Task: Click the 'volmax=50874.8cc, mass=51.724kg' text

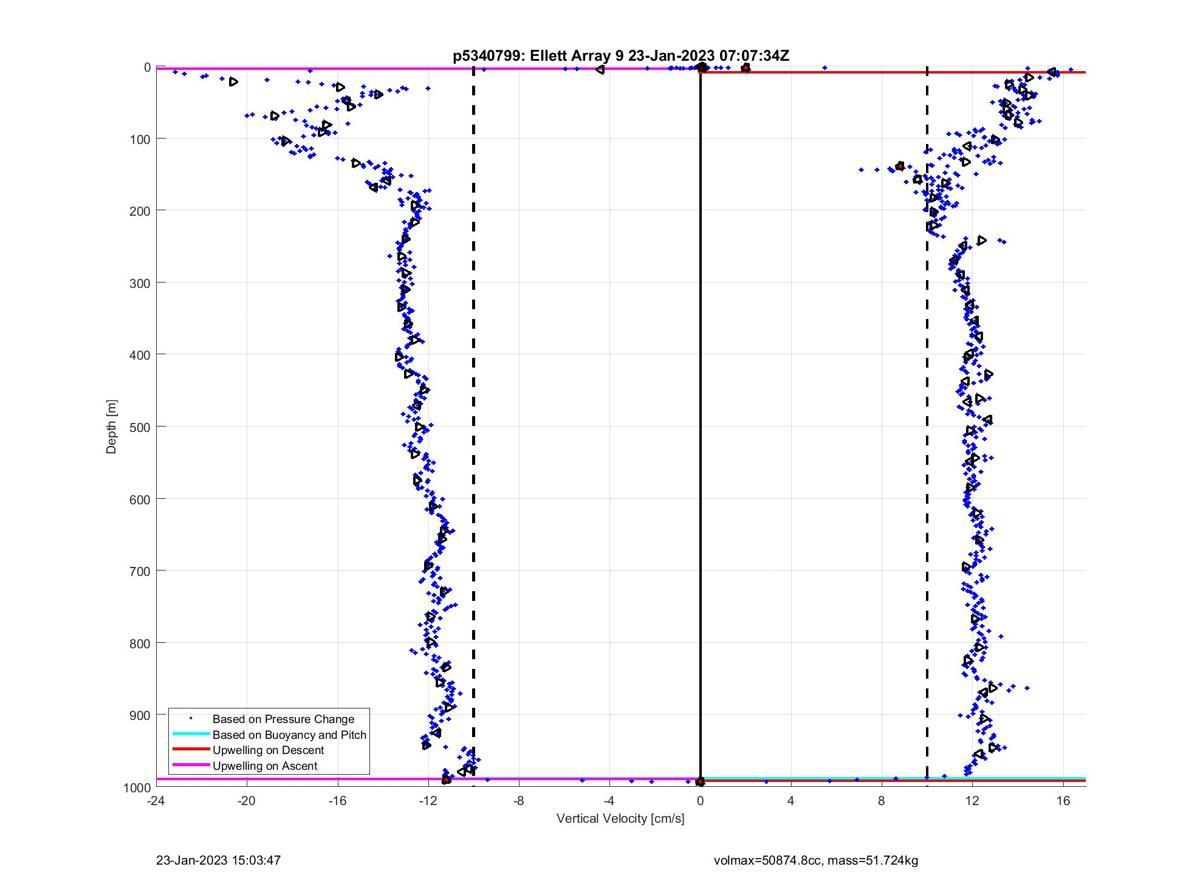Action: pyautogui.click(x=816, y=860)
